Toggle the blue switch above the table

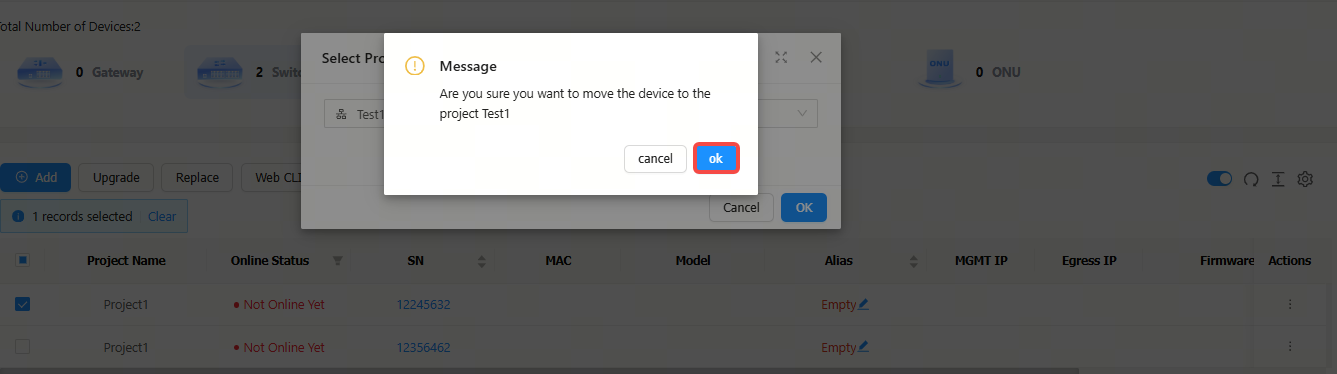point(1219,179)
